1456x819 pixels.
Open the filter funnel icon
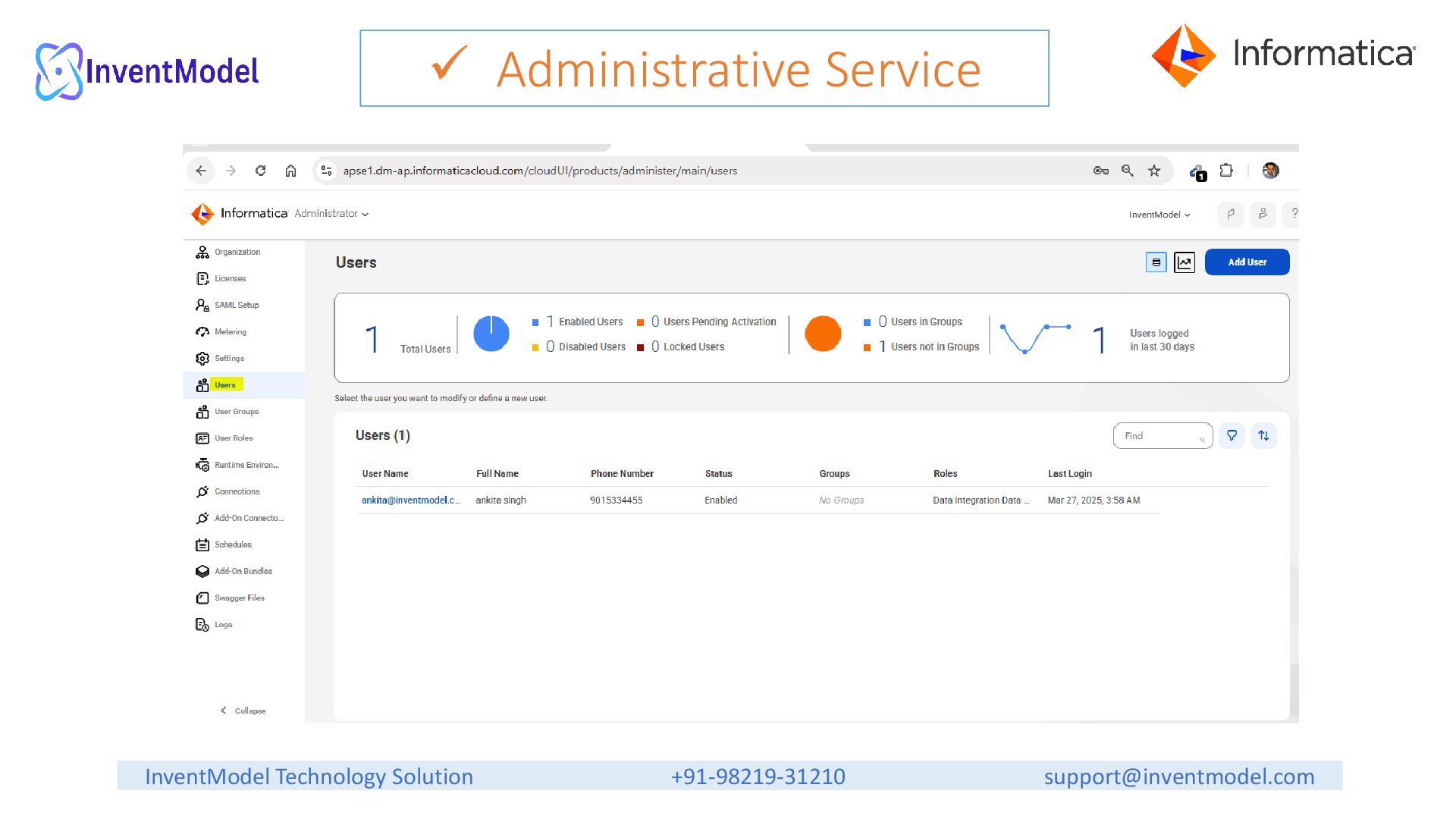[x=1232, y=435]
